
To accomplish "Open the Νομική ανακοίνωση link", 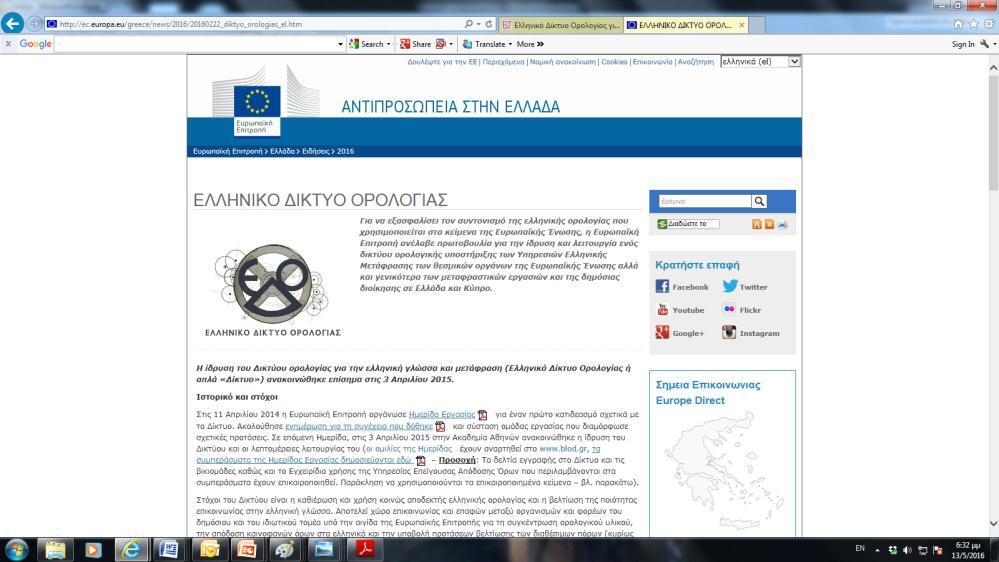I will pos(563,62).
